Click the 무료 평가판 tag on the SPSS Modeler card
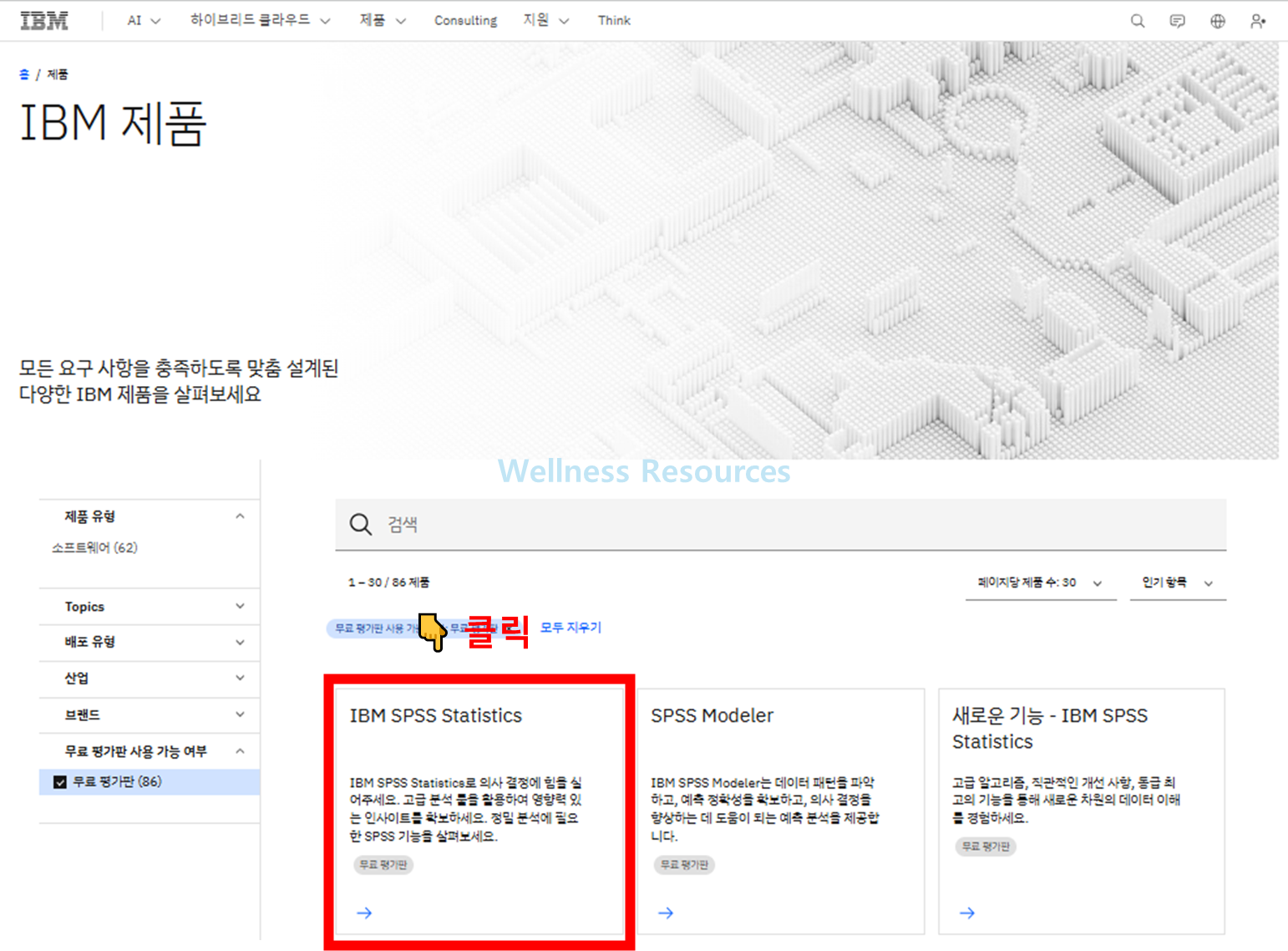 coord(684,865)
